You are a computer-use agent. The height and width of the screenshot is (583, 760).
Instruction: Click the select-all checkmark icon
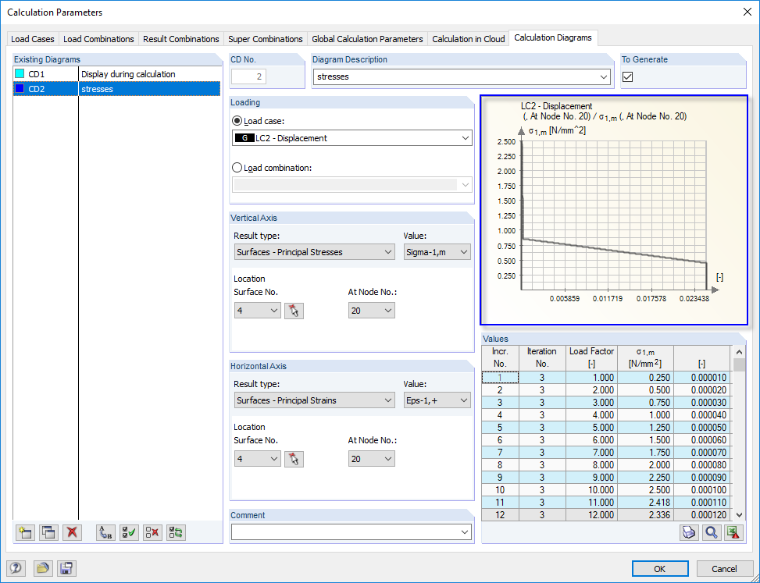tap(129, 533)
